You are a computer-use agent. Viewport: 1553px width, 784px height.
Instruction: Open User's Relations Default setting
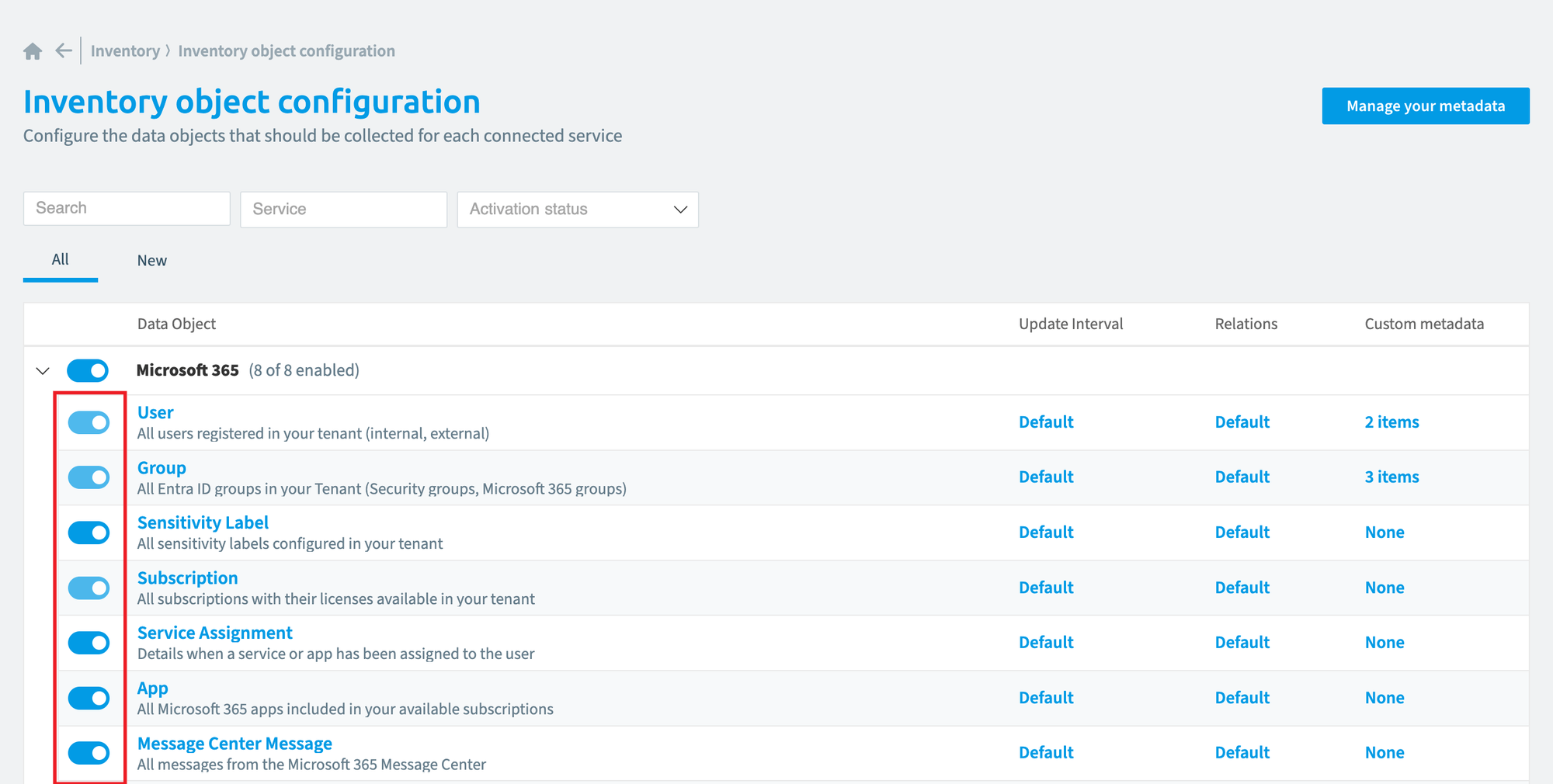click(1242, 422)
